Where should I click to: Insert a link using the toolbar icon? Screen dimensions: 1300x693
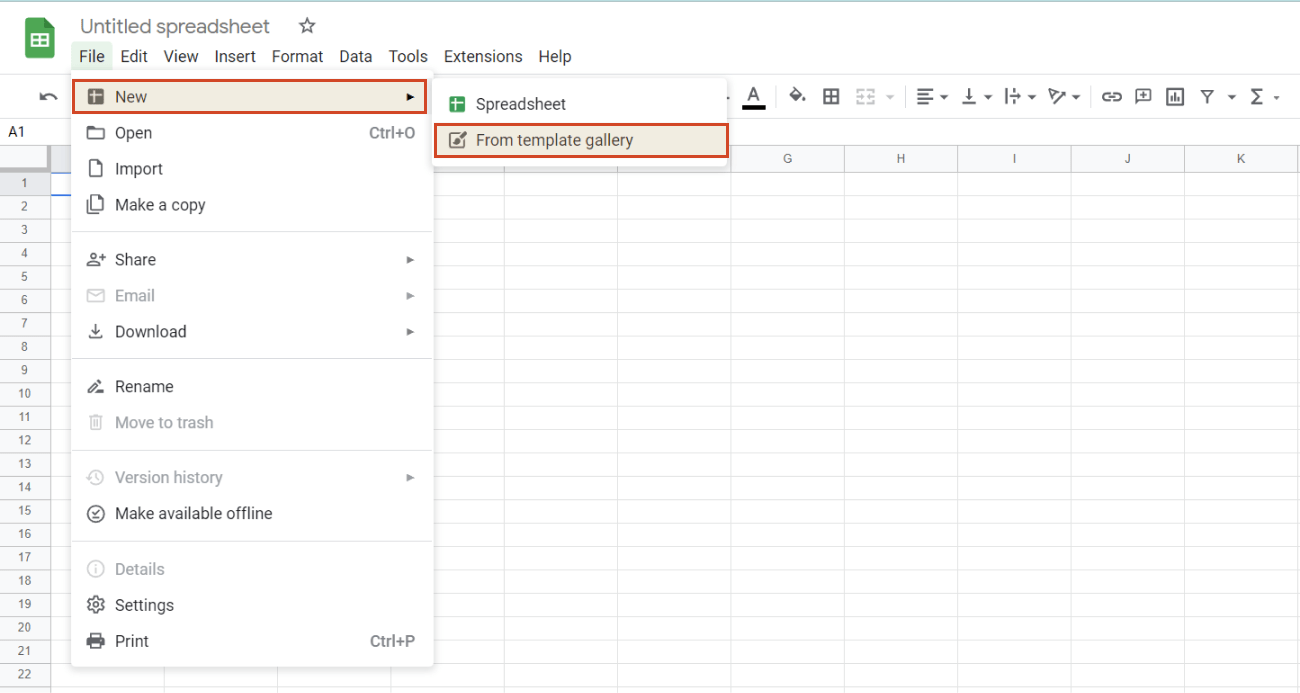click(x=1111, y=96)
